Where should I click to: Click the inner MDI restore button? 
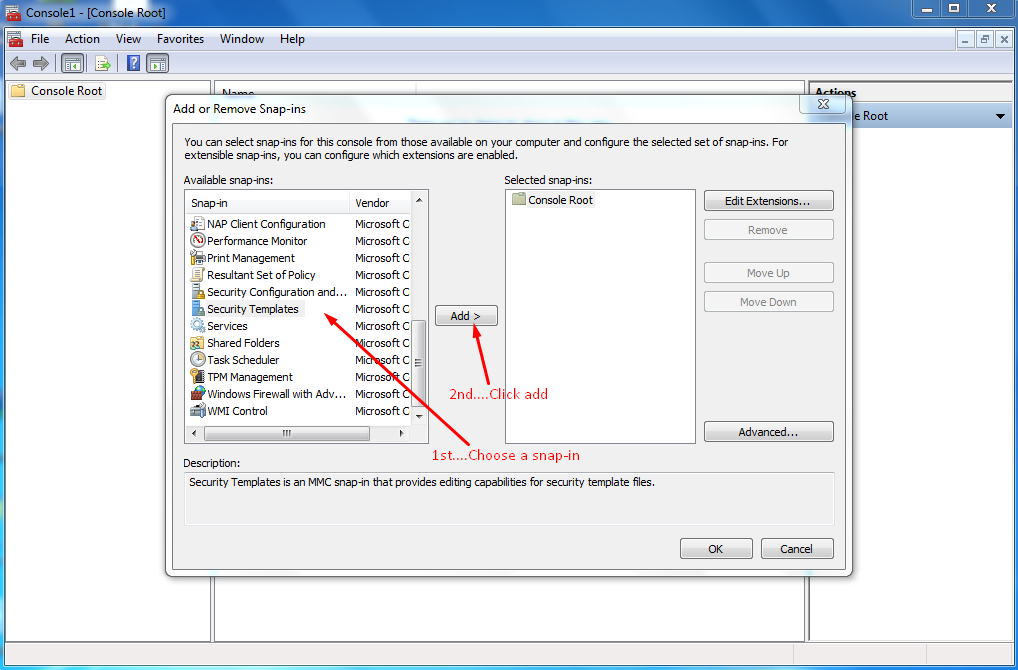point(985,39)
